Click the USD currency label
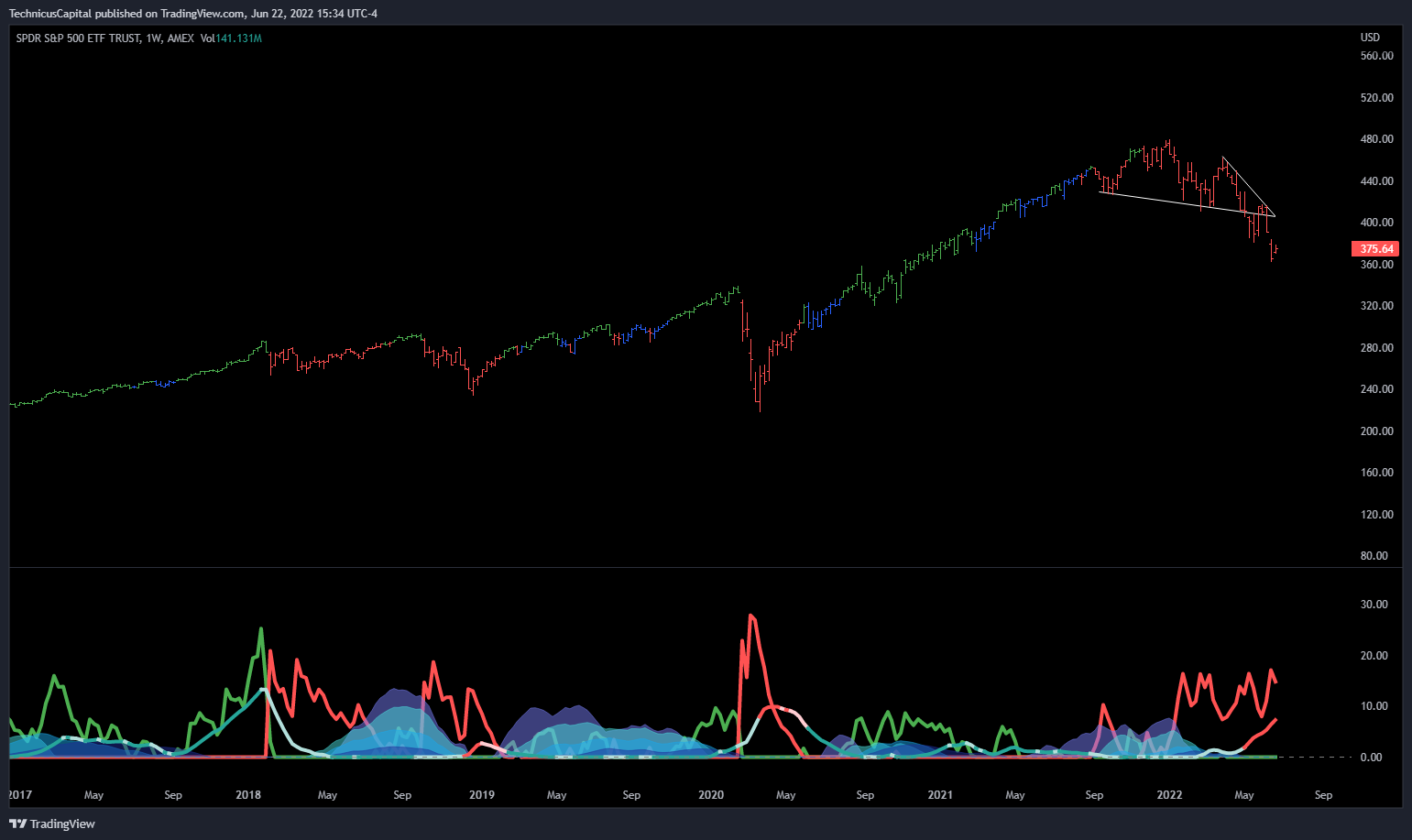Image resolution: width=1412 pixels, height=840 pixels. 1370,38
